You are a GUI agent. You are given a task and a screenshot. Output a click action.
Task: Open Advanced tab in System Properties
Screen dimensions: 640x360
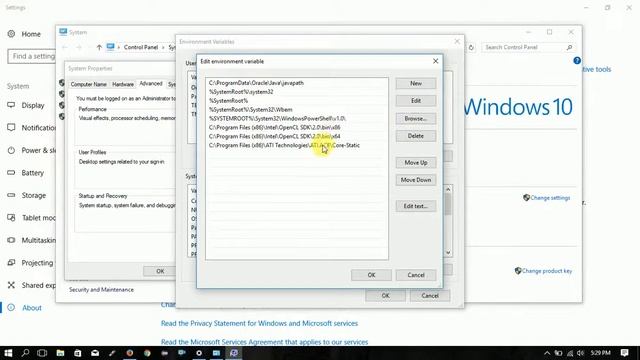(151, 84)
